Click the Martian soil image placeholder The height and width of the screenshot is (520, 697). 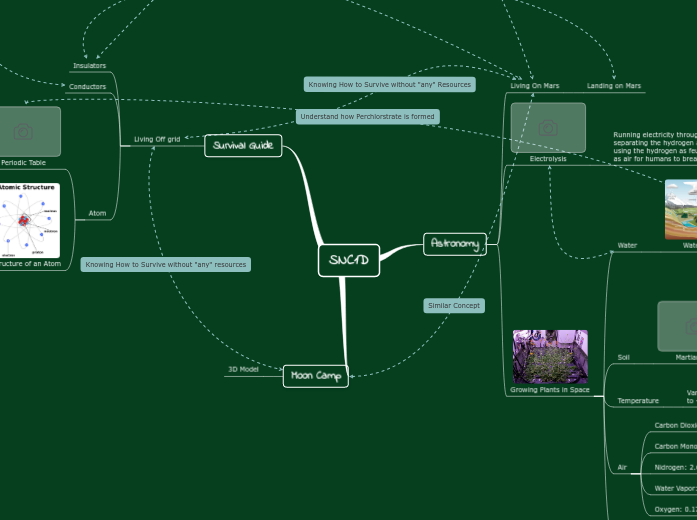pos(677,326)
